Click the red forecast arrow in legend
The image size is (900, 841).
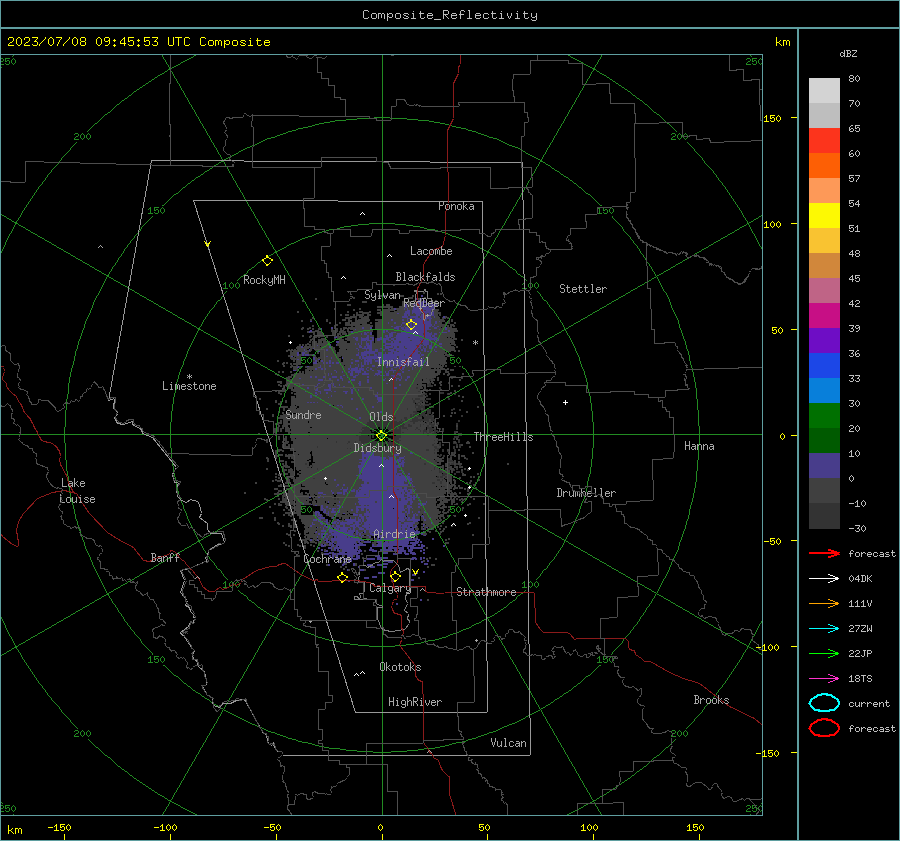tap(824, 553)
